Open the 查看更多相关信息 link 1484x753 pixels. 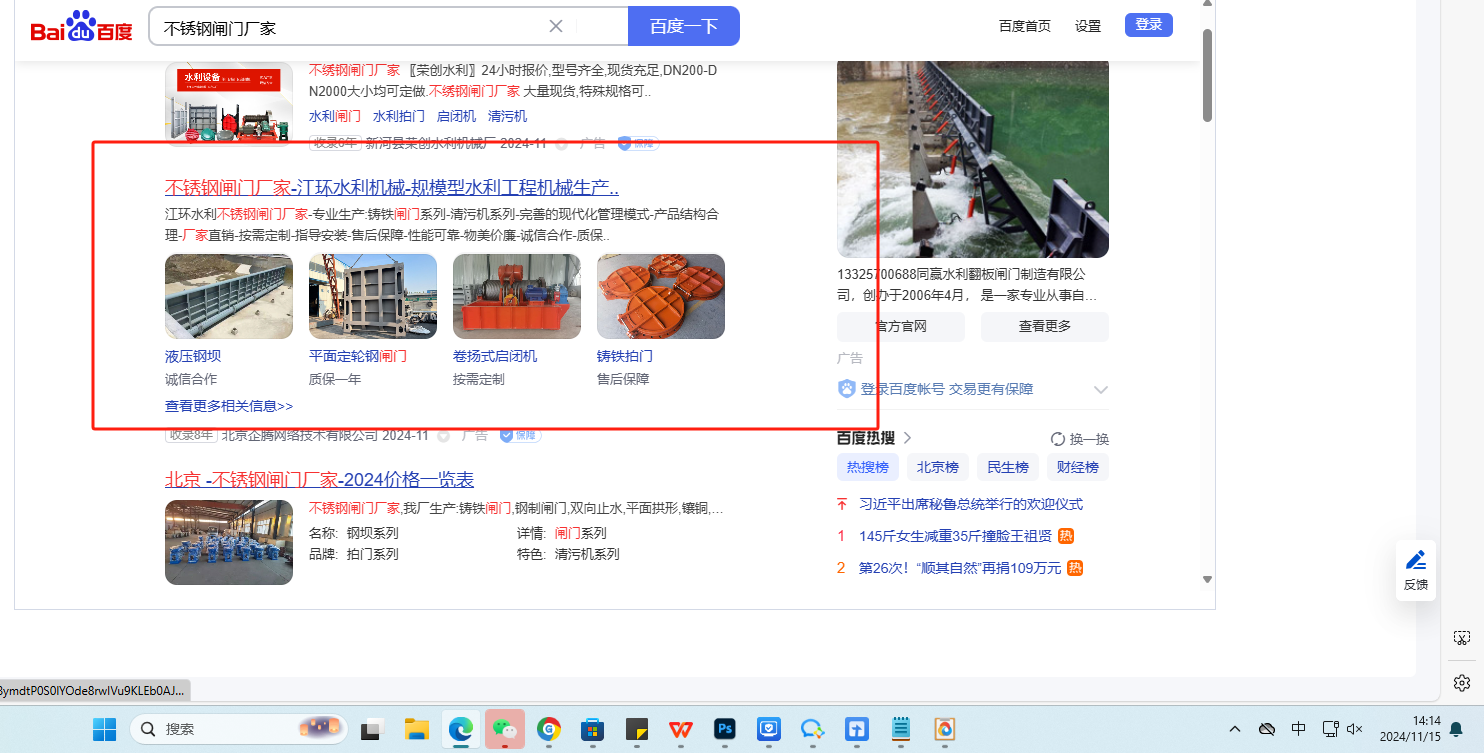(229, 406)
